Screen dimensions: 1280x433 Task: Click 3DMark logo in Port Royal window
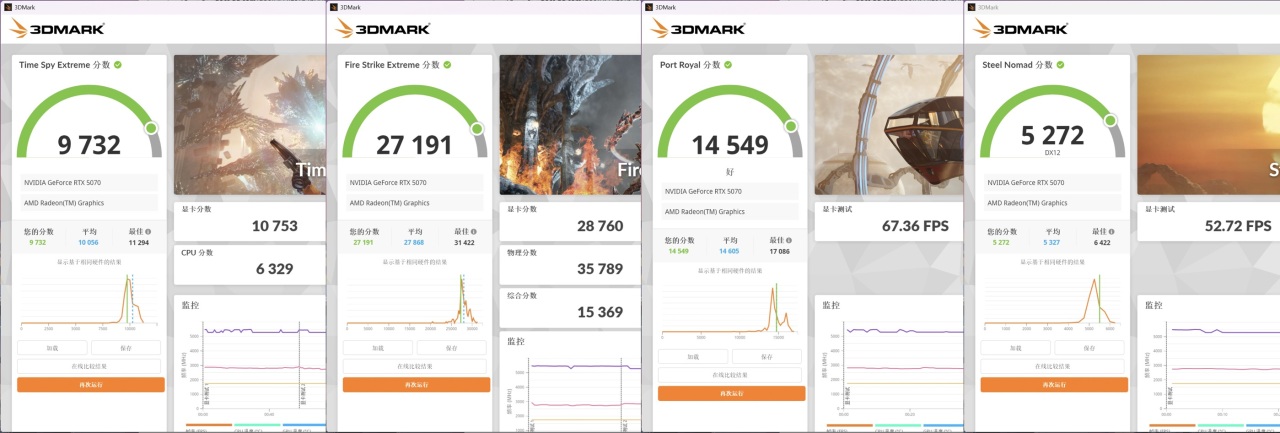[x=698, y=29]
